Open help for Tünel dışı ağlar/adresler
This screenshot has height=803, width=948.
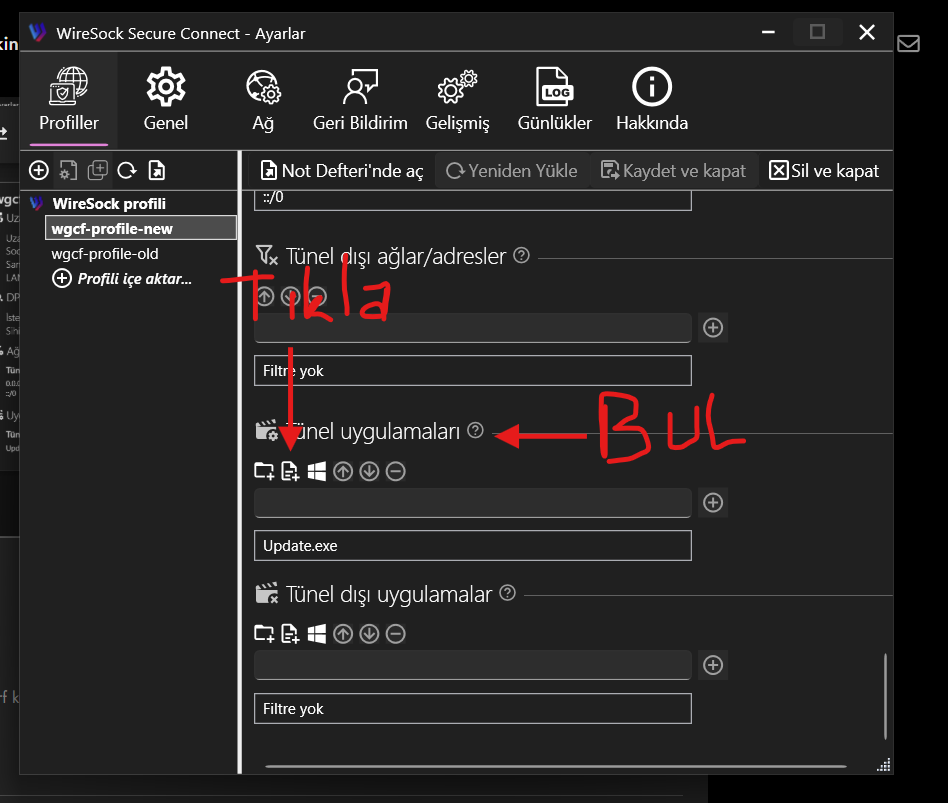(x=521, y=256)
